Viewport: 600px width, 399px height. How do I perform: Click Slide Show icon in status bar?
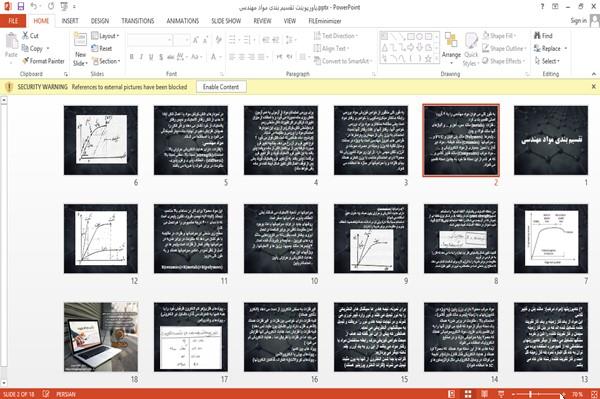(501, 394)
